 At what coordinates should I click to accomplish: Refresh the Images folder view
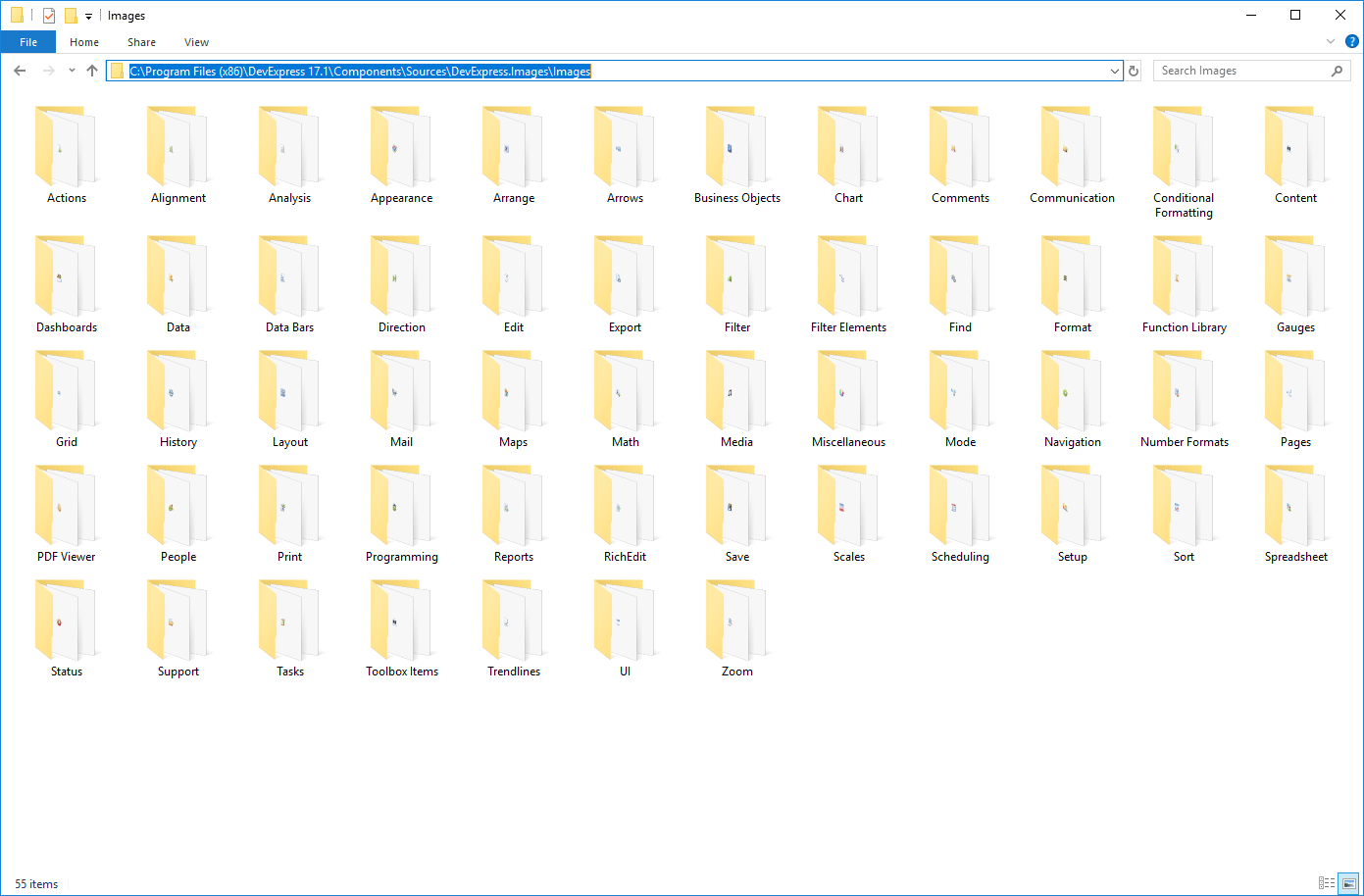(1135, 71)
